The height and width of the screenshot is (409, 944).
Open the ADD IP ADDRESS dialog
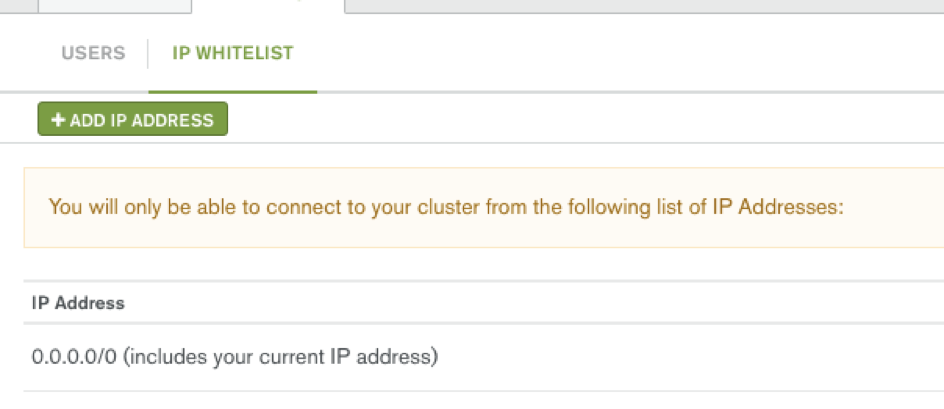(132, 119)
